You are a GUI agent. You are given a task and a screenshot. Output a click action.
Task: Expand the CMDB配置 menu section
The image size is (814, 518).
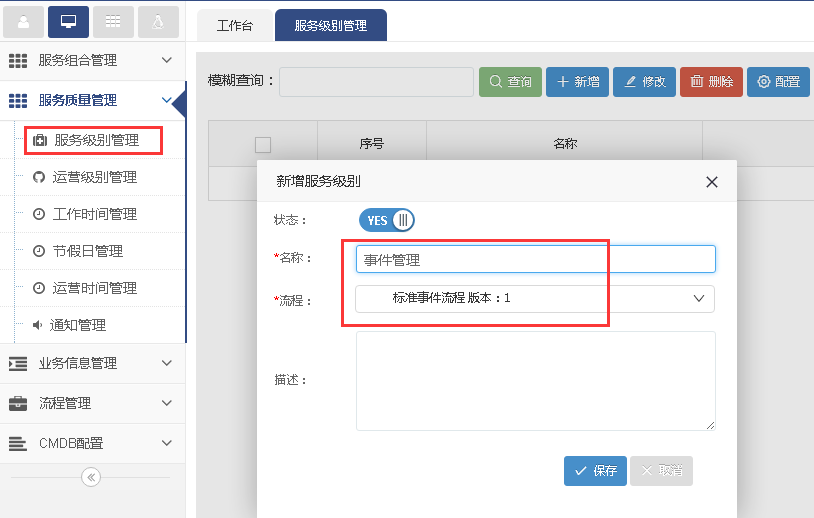(92, 443)
